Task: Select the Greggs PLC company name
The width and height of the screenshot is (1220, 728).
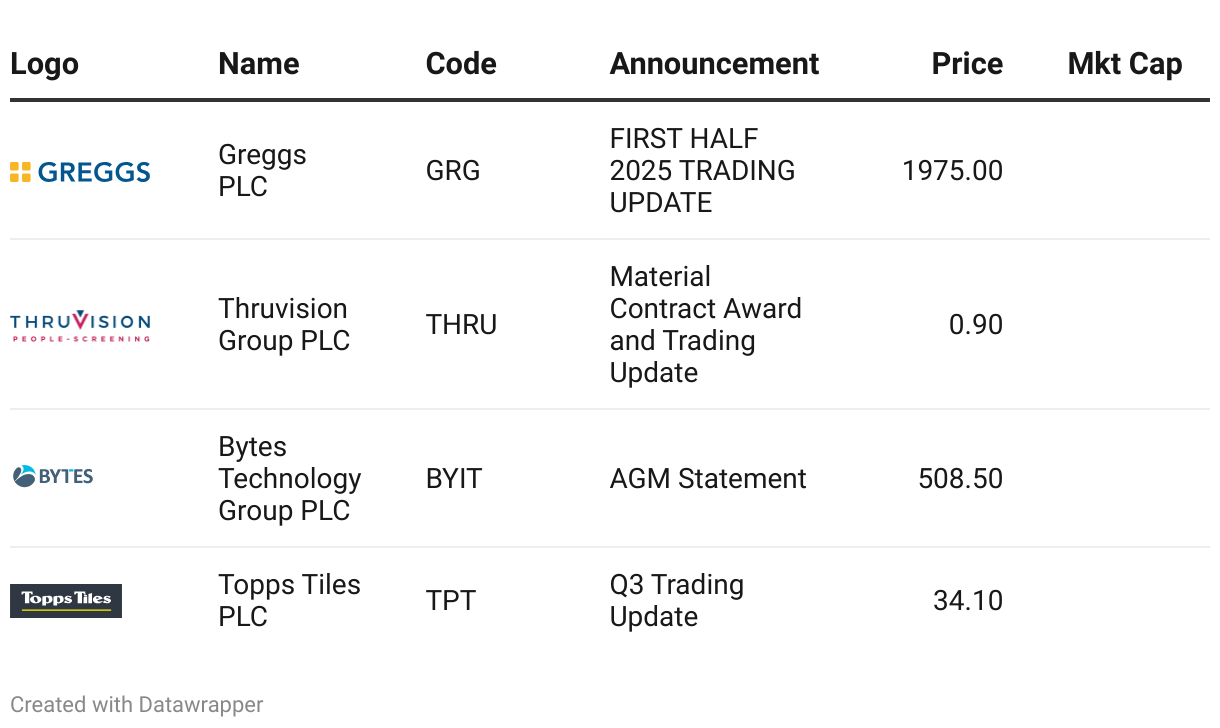Action: (262, 171)
